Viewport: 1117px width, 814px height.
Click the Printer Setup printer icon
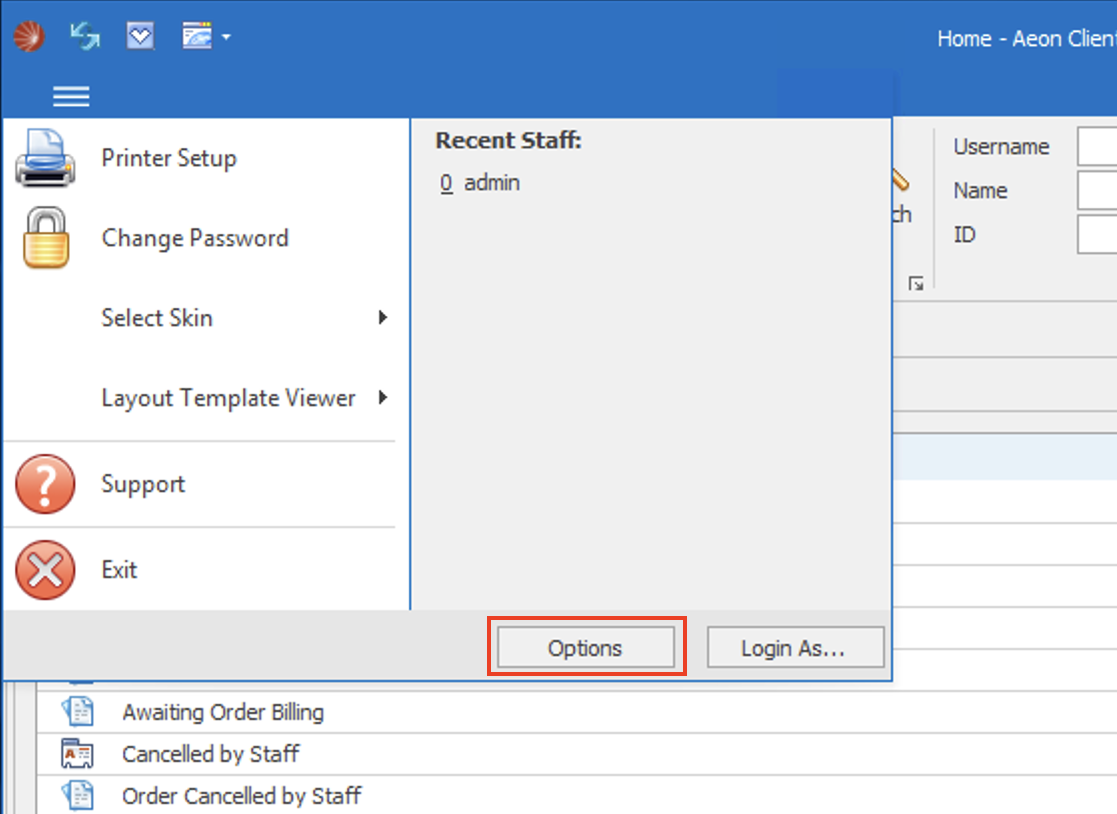[45, 159]
